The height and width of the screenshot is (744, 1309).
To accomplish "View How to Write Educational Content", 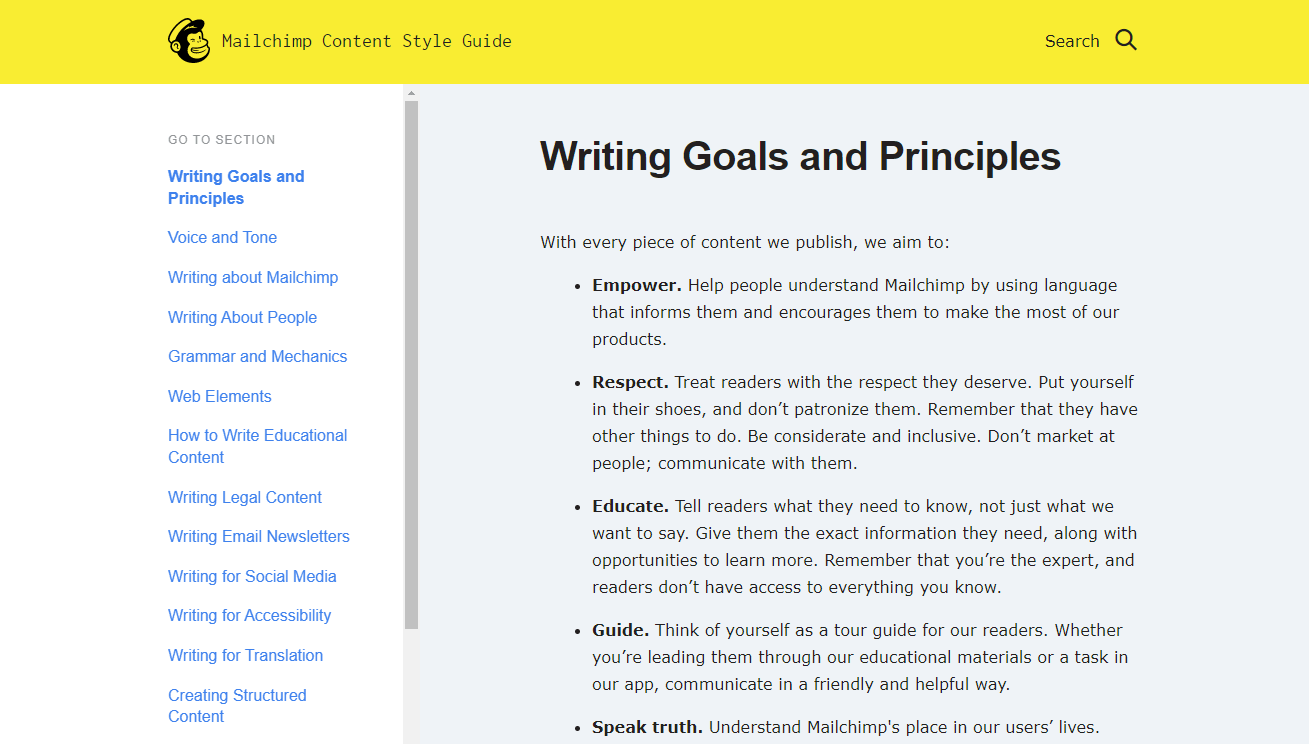I will click(x=257, y=446).
